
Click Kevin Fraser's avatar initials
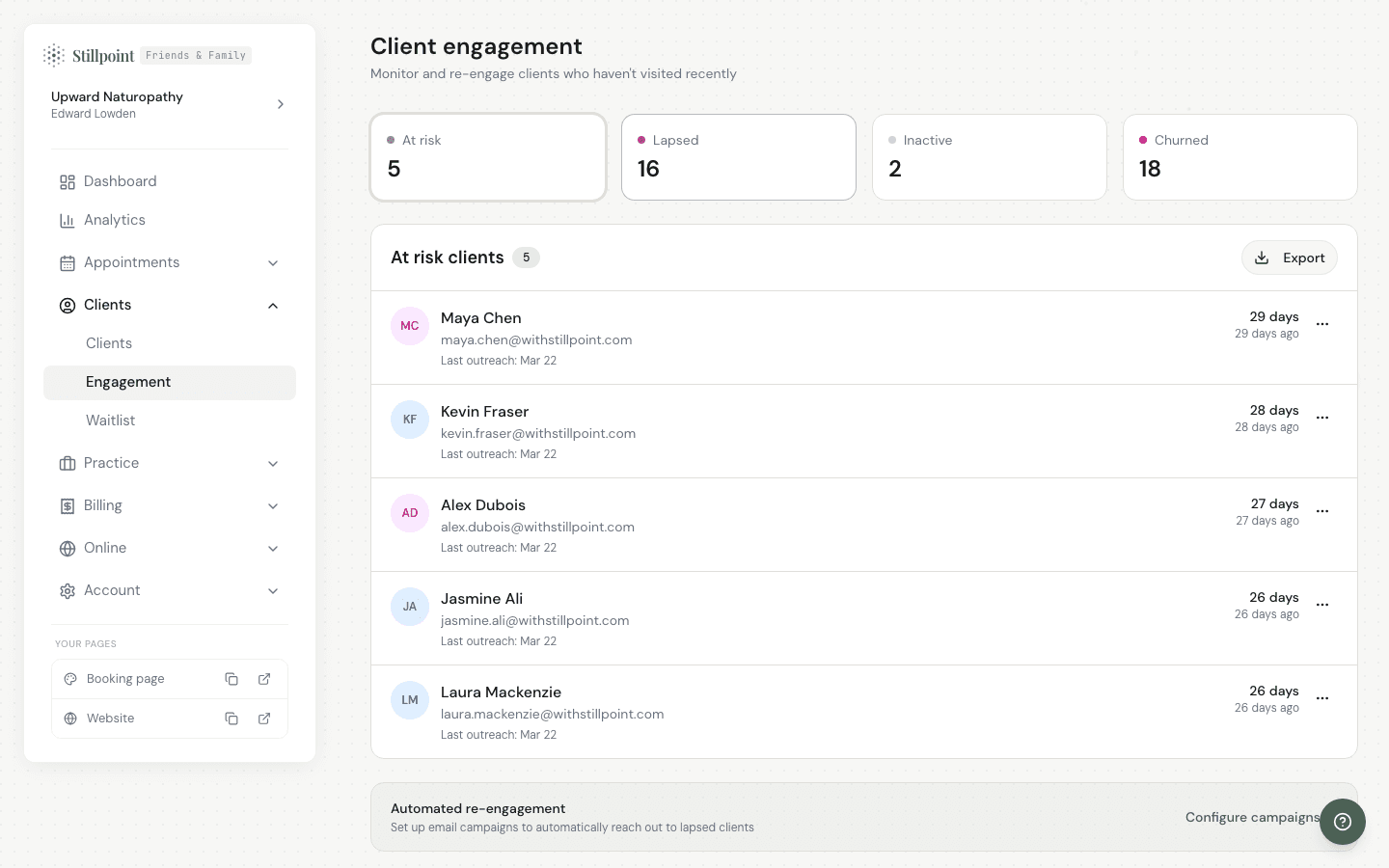pyautogui.click(x=410, y=420)
